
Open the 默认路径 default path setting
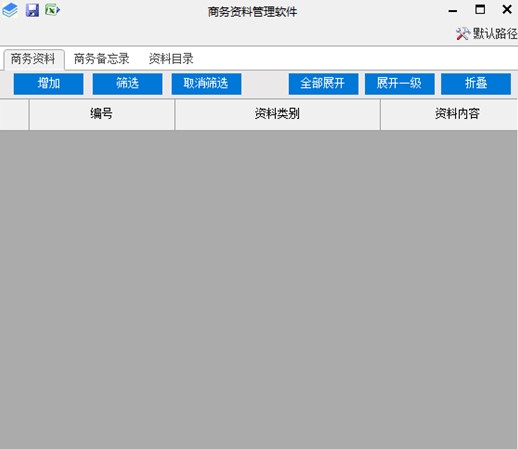tap(487, 33)
